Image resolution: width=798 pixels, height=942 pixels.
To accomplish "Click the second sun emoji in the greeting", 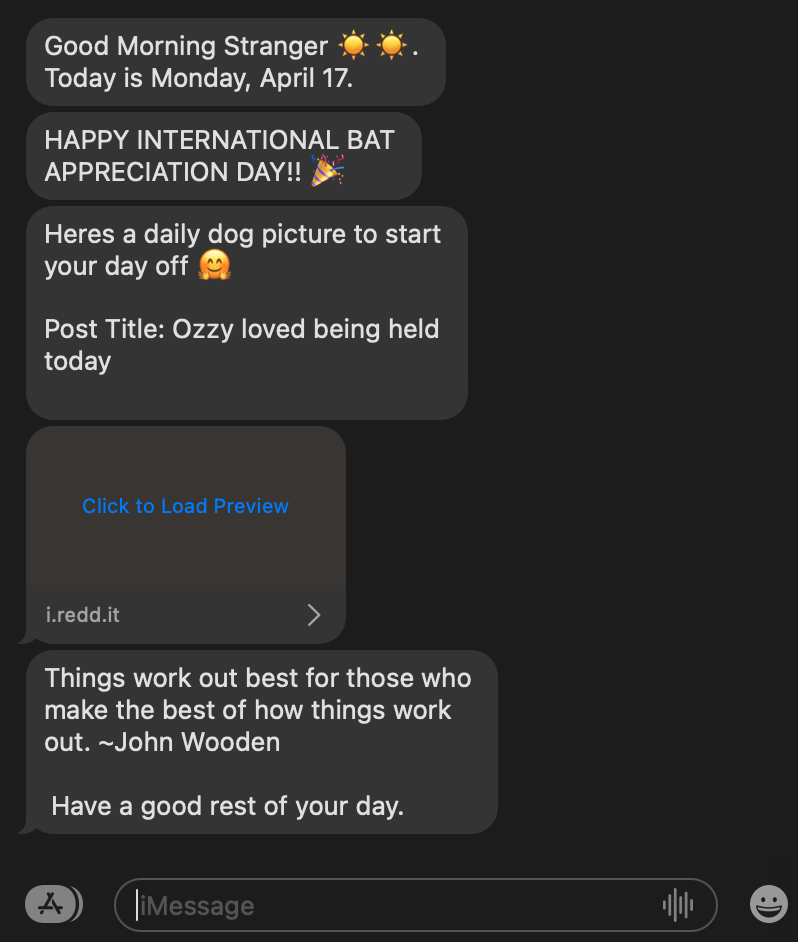I will tap(391, 46).
